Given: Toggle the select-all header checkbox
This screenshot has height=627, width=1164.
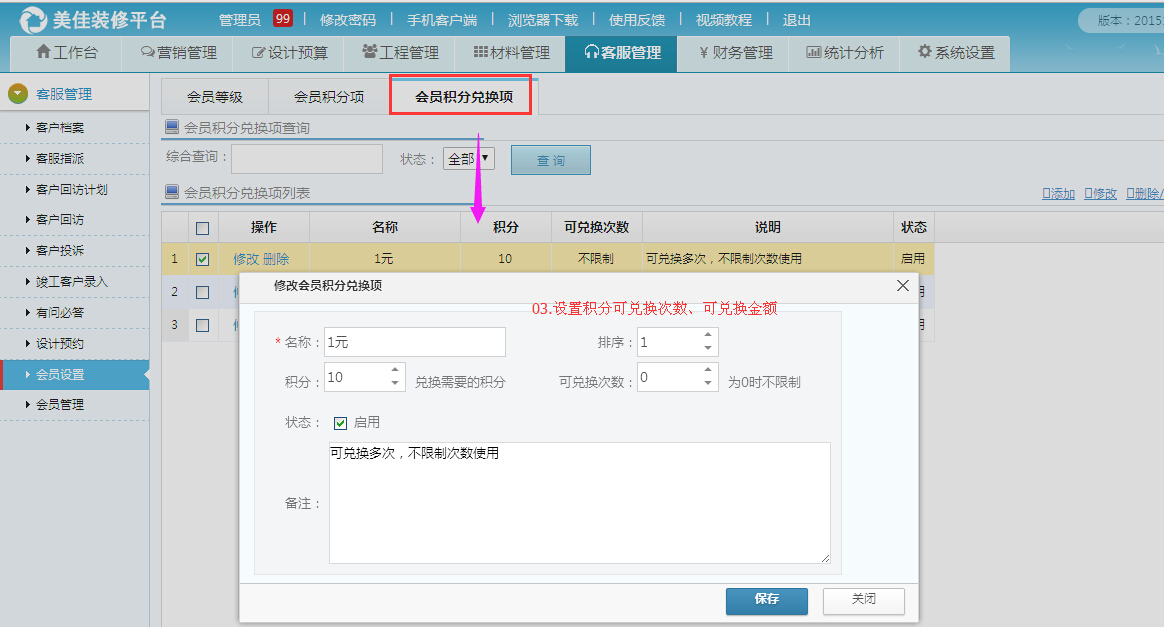Looking at the screenshot, I should point(203,228).
